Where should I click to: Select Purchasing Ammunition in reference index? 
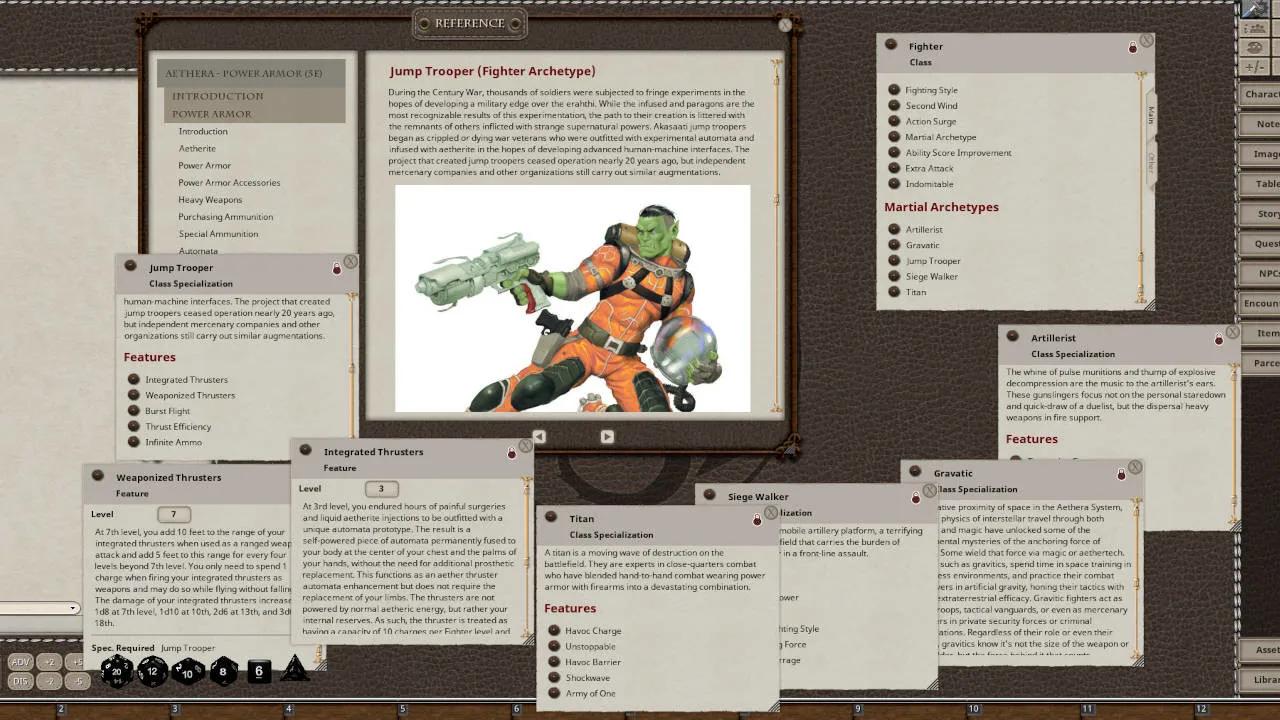pyautogui.click(x=225, y=216)
